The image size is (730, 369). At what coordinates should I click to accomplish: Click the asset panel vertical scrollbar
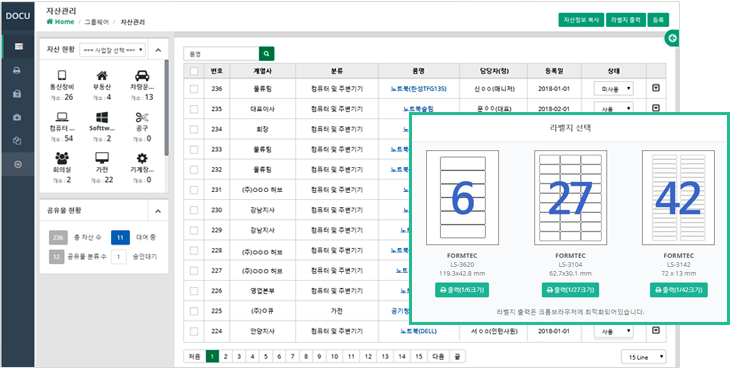167,108
